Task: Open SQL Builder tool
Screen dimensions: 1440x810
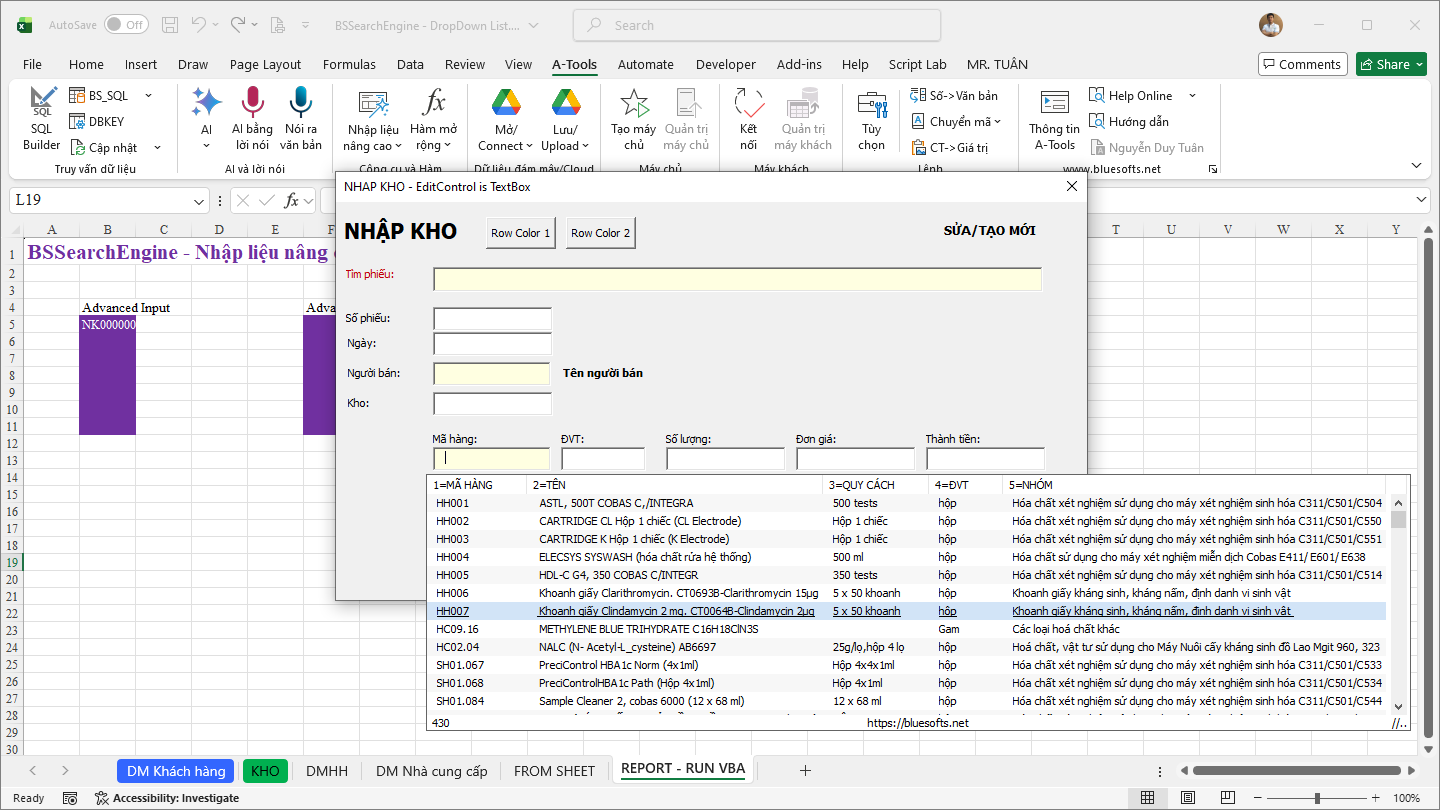Action: 41,119
